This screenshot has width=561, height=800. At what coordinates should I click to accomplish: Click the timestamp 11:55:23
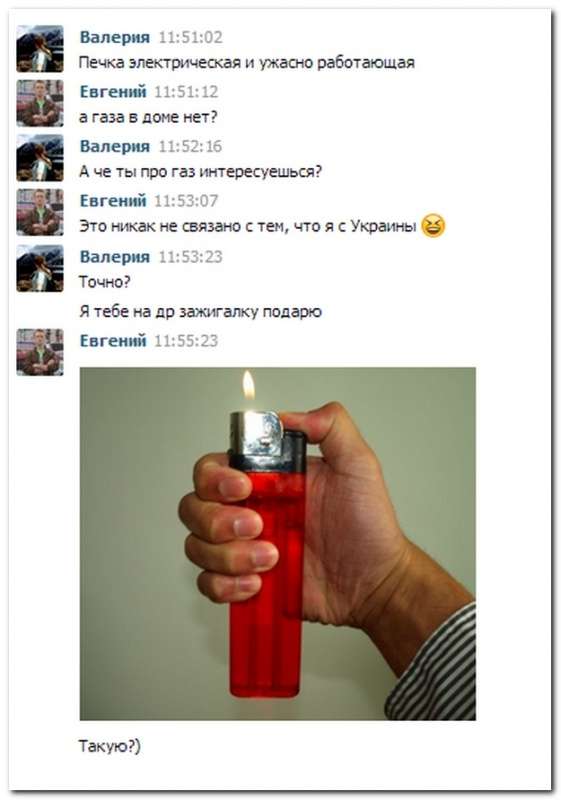tap(186, 340)
